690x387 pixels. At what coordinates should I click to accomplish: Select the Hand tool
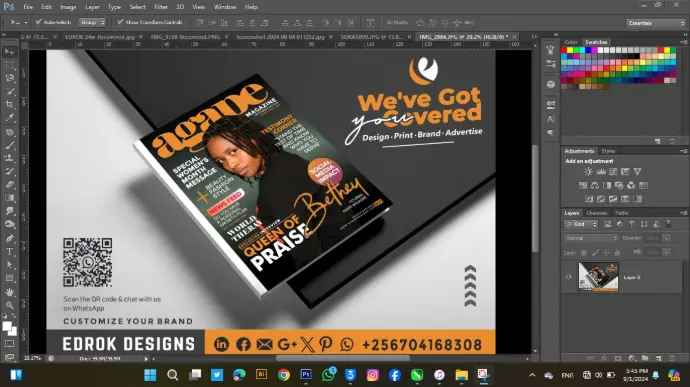pos(9,291)
